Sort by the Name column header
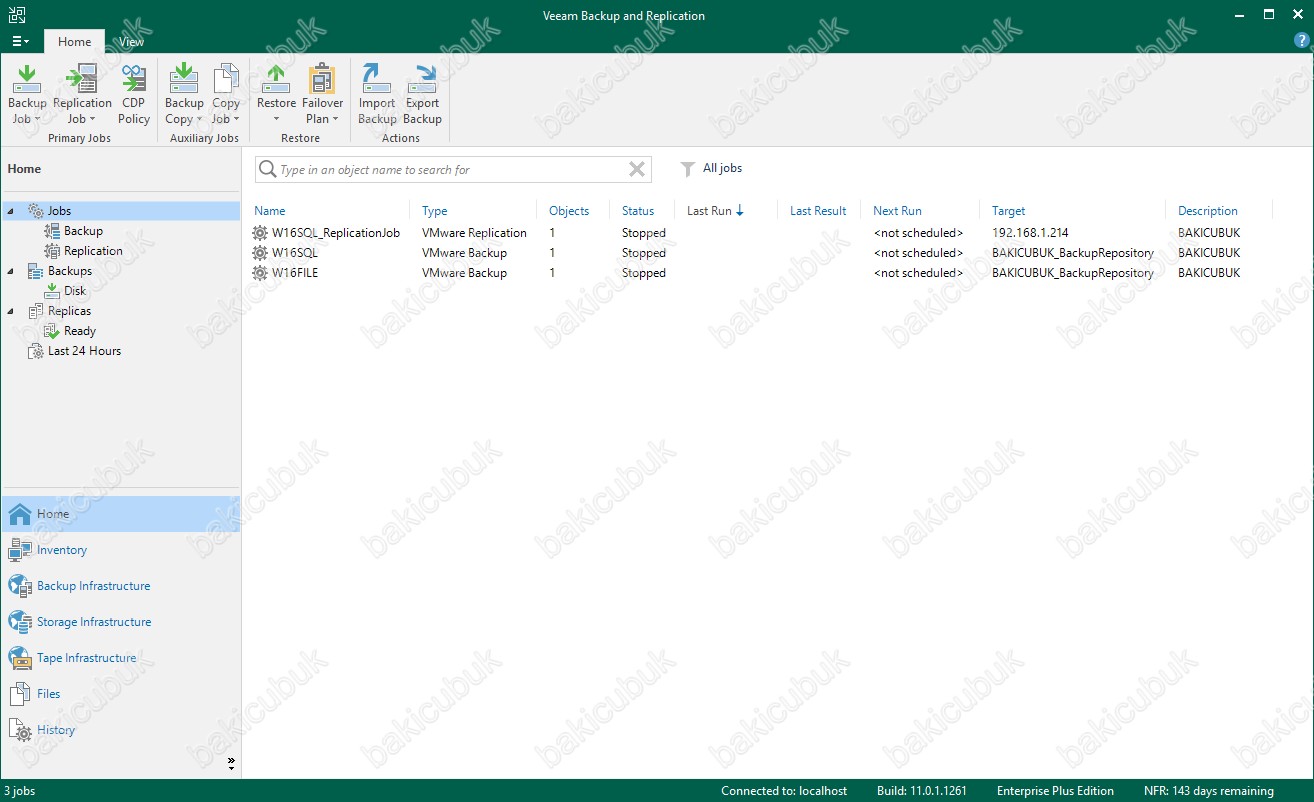The height and width of the screenshot is (802, 1314). (x=270, y=211)
